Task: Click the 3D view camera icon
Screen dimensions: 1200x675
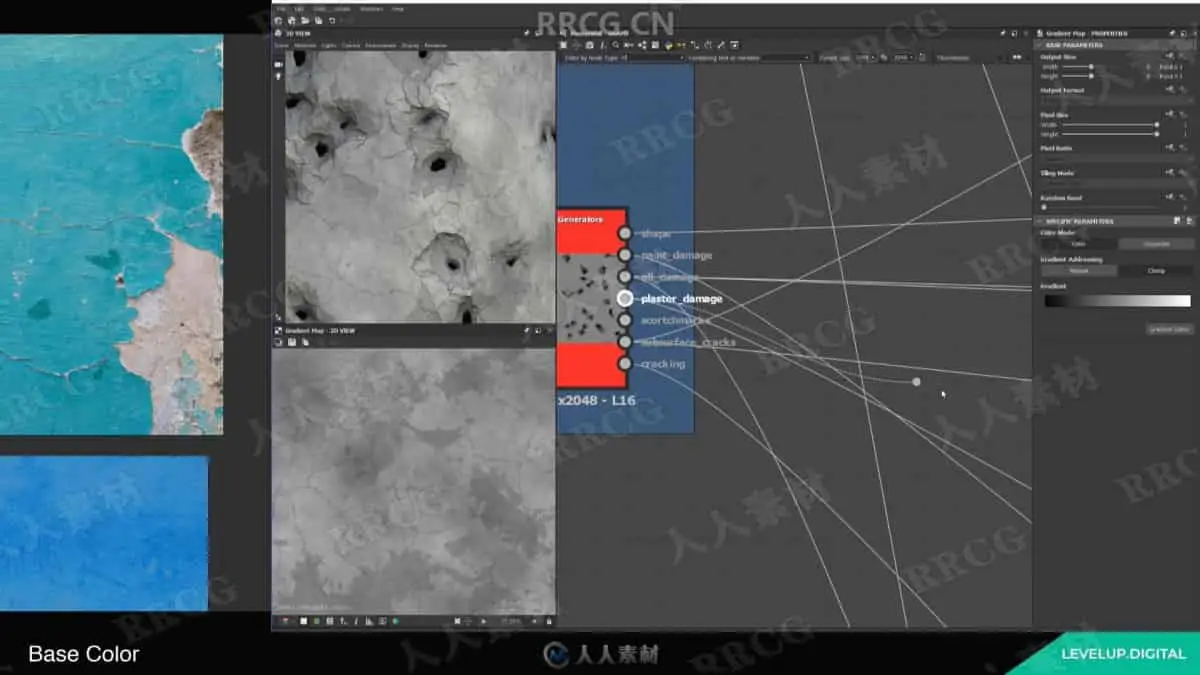Action: tap(278, 64)
